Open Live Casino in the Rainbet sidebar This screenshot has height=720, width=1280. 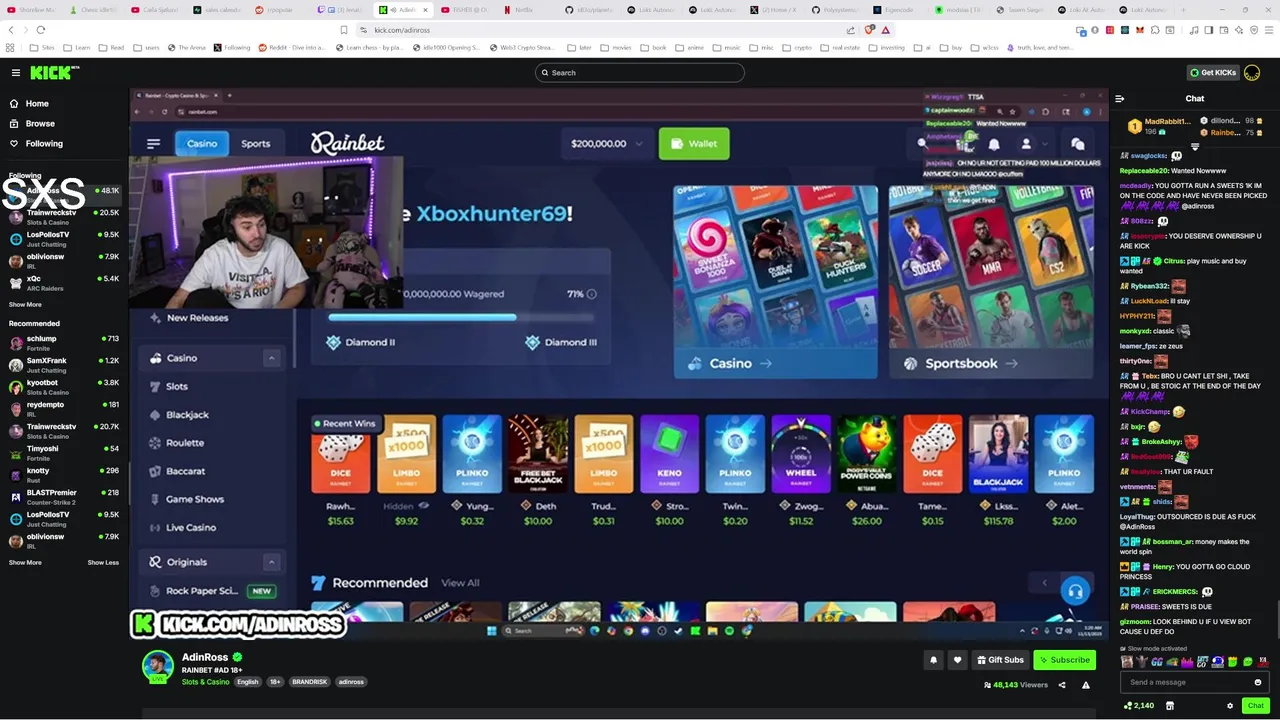tap(190, 527)
